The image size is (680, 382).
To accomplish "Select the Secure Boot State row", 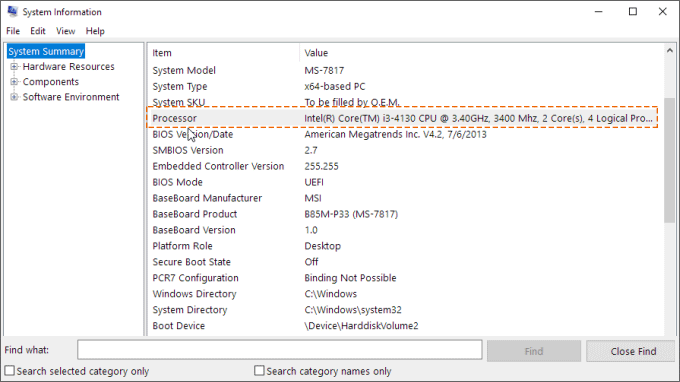I will (x=405, y=262).
